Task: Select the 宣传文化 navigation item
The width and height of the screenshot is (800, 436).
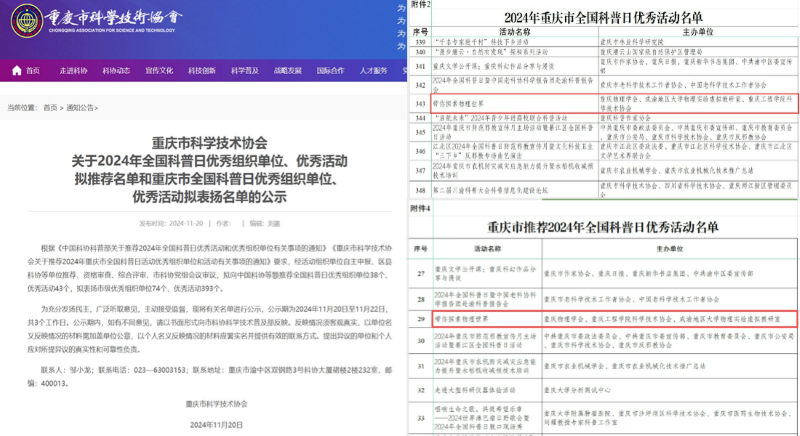Action: click(159, 71)
